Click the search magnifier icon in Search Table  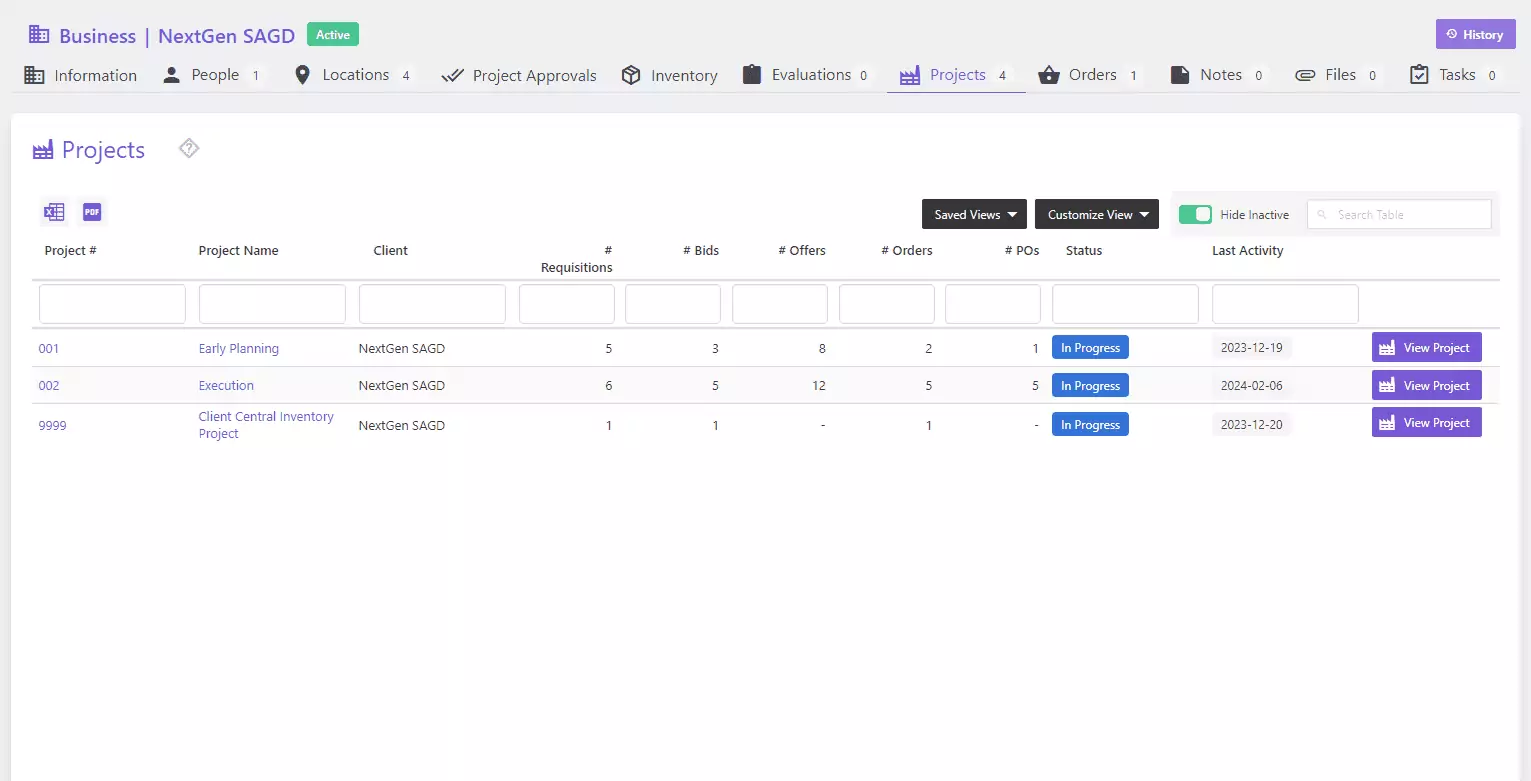pos(1323,215)
